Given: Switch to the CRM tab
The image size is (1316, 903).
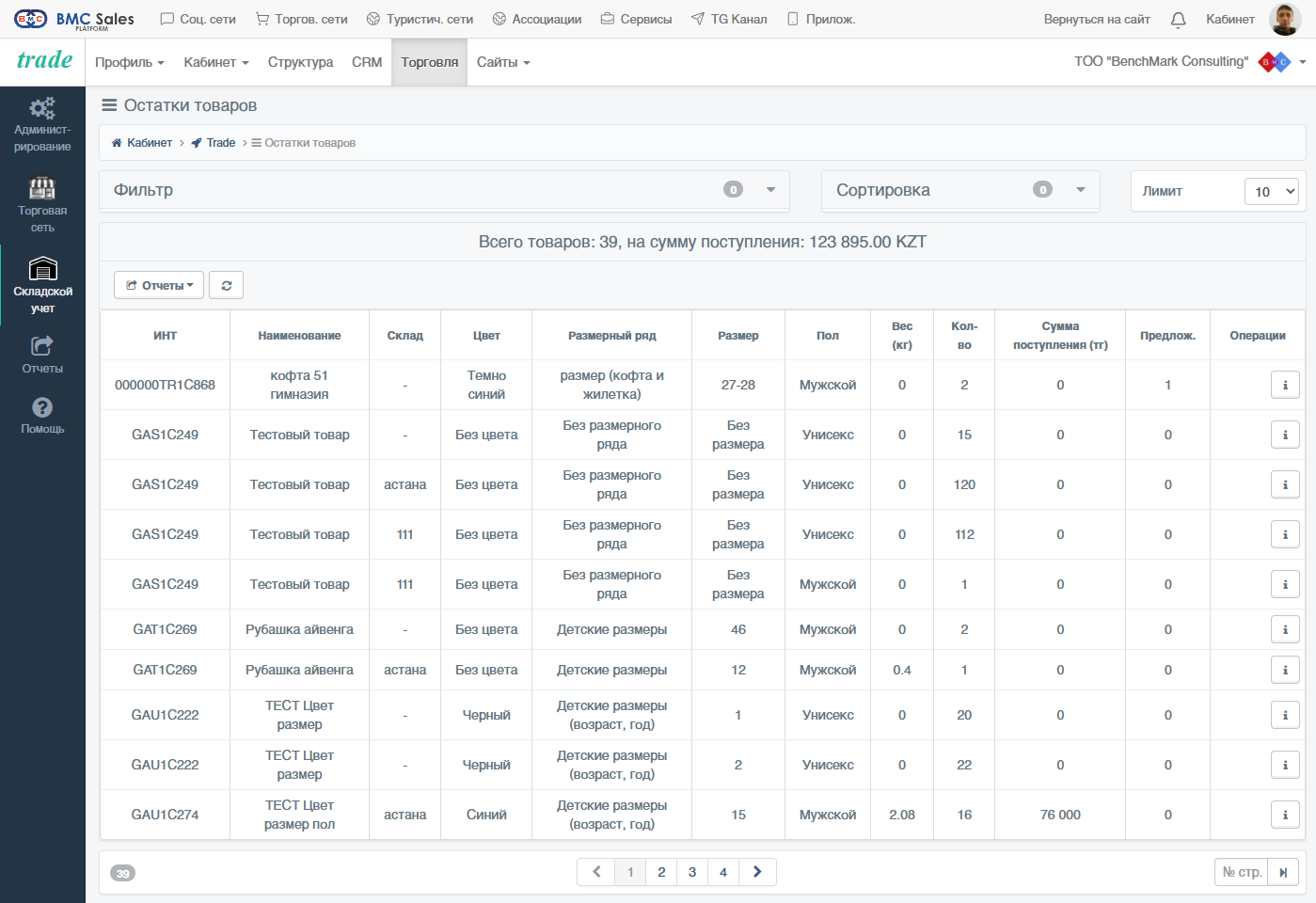Looking at the screenshot, I should tap(367, 62).
